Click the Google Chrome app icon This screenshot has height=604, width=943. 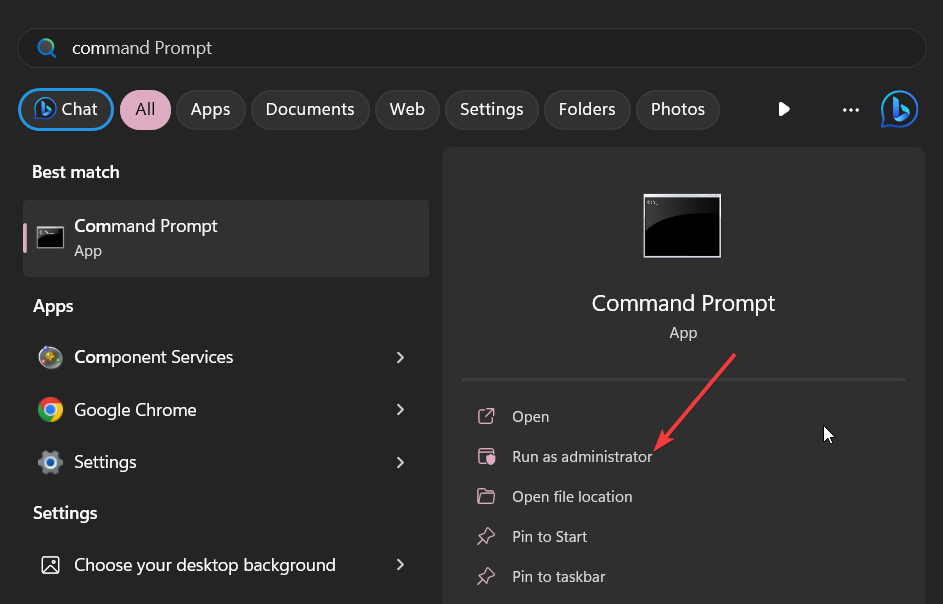click(50, 410)
